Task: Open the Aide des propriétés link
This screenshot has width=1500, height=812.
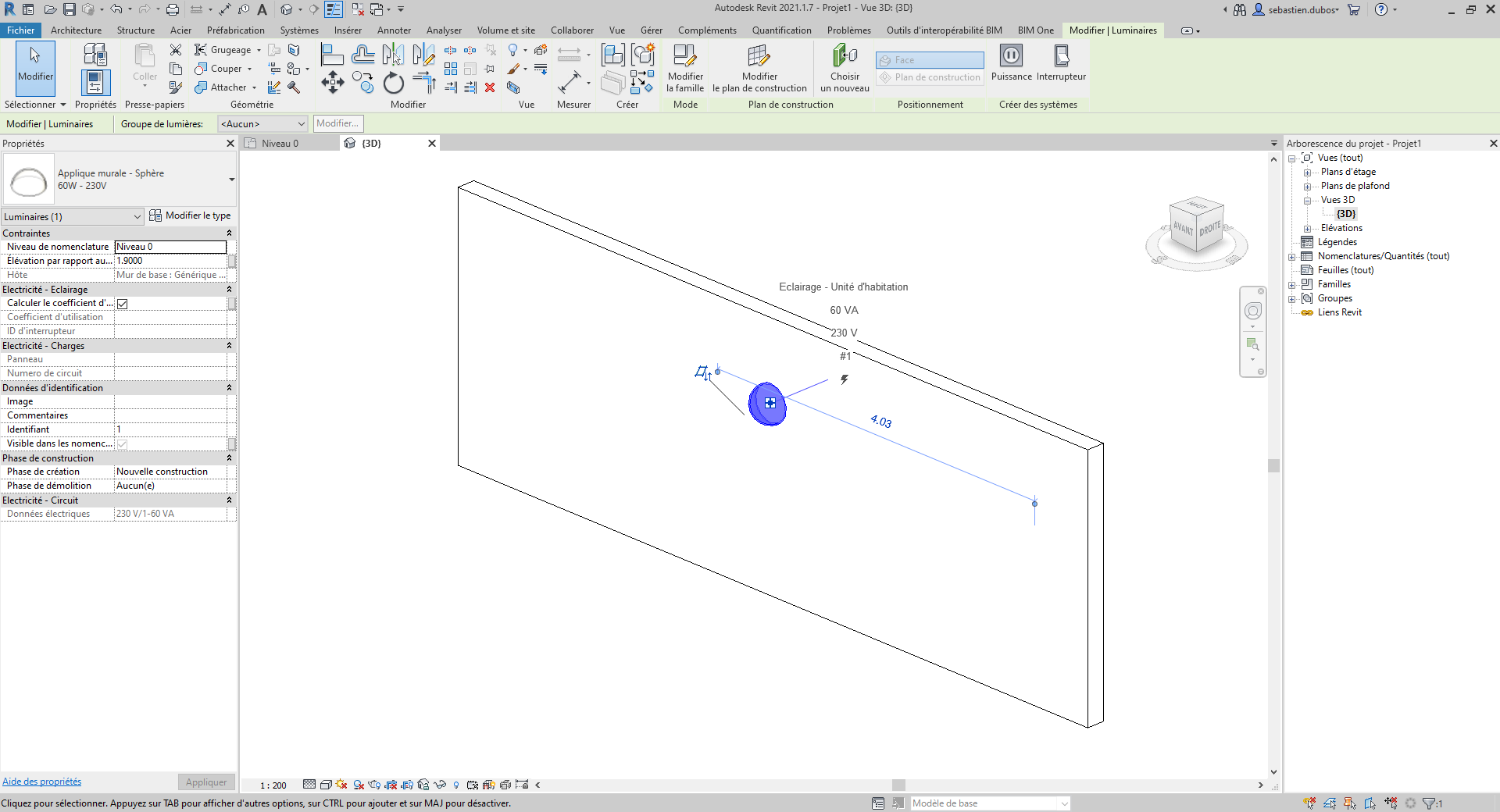Action: 42,782
